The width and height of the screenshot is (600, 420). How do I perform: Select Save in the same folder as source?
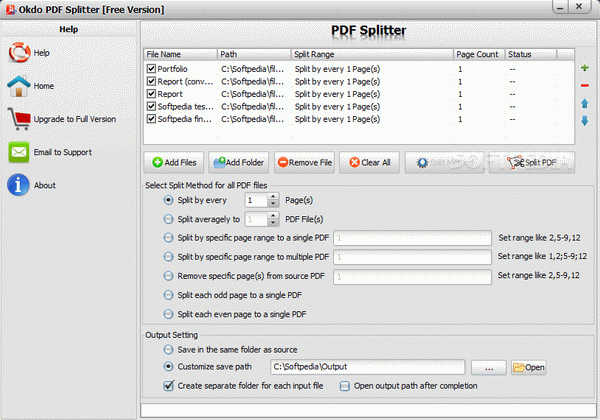pyautogui.click(x=168, y=349)
